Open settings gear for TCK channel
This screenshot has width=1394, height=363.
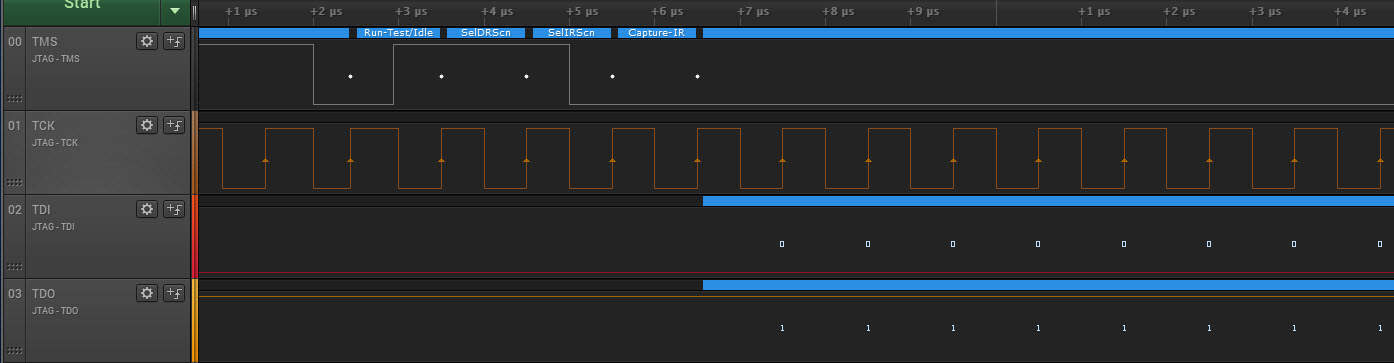click(x=147, y=125)
